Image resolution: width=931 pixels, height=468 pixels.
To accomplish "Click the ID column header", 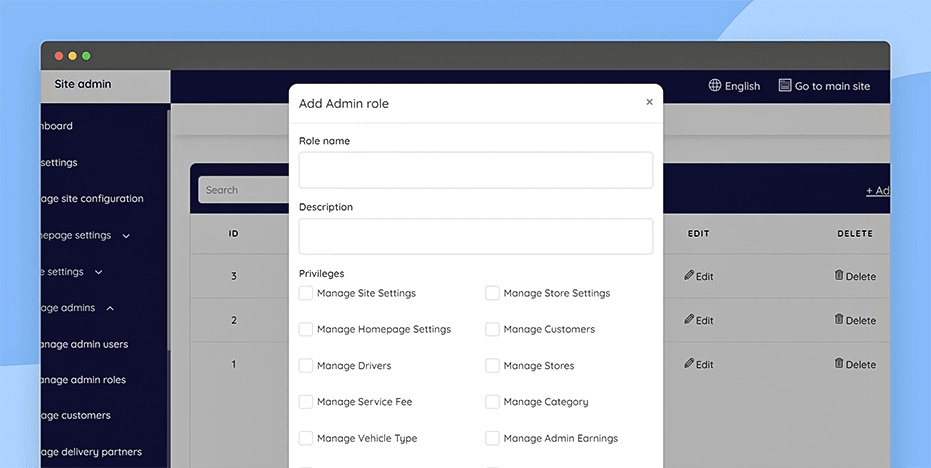I will coord(233,233).
